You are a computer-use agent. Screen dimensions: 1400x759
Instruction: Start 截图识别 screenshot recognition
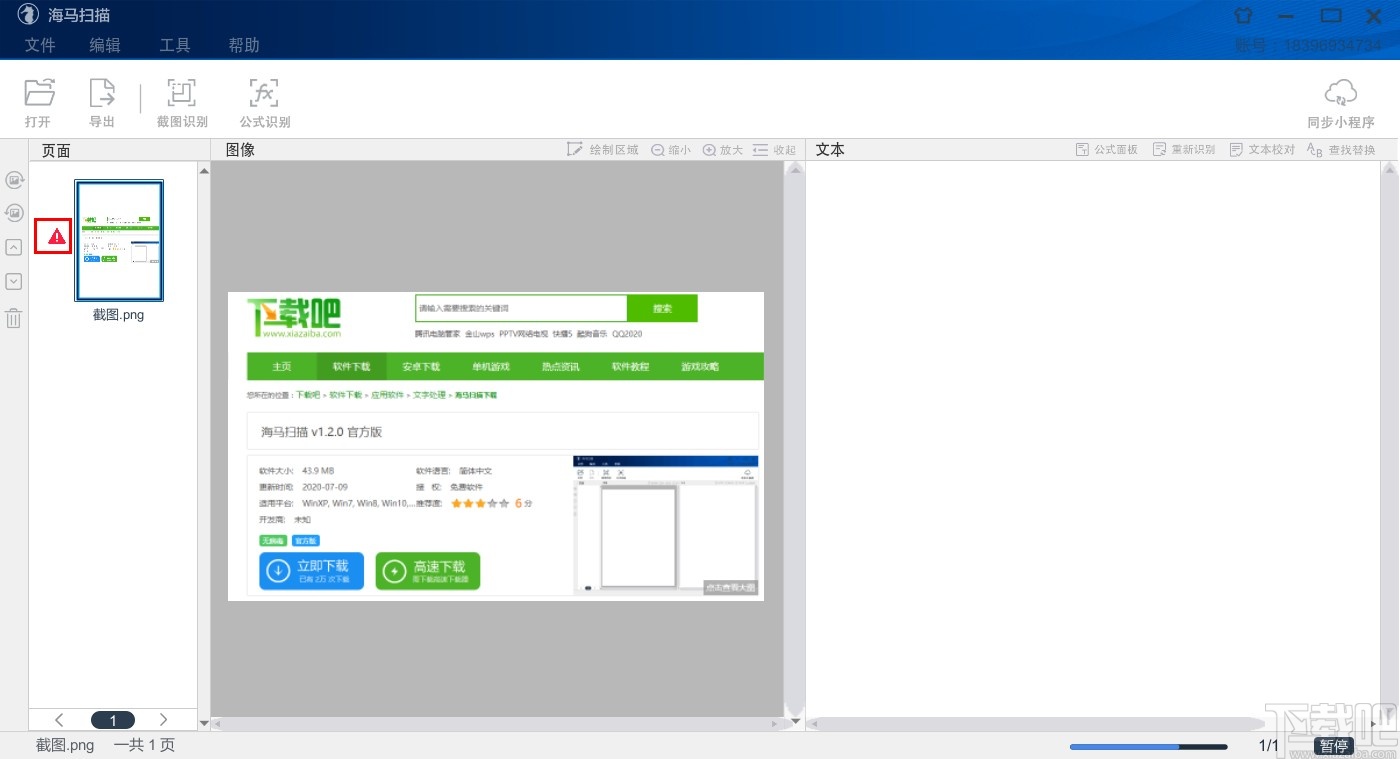click(x=181, y=93)
